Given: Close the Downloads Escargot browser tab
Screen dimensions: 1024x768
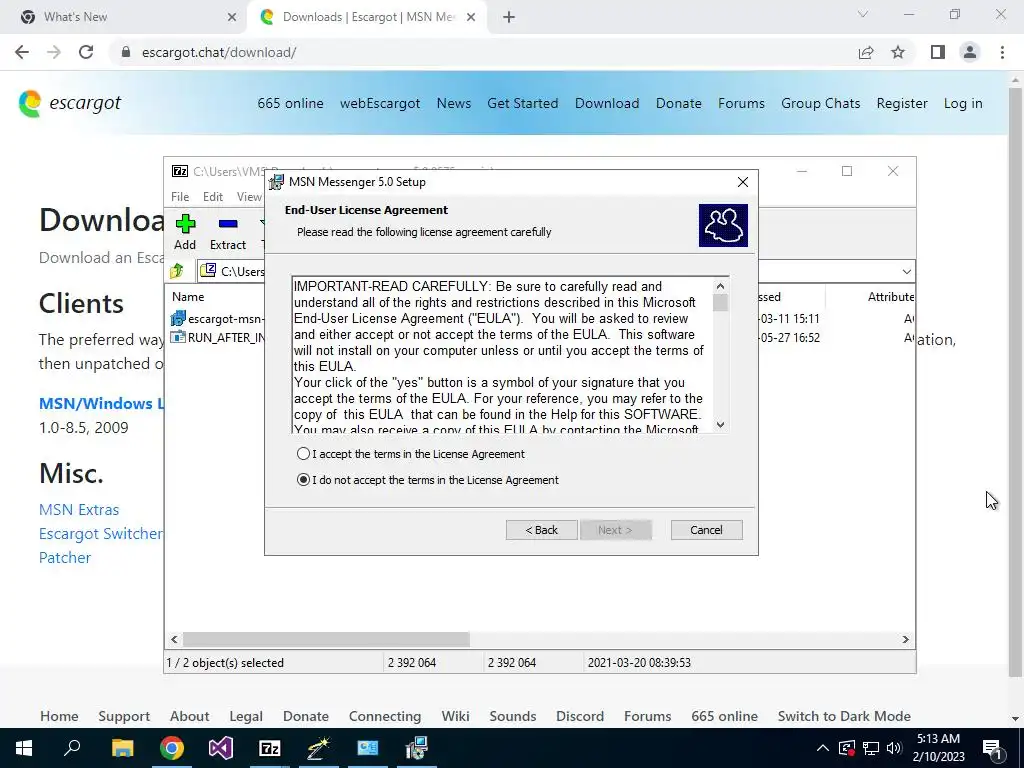Looking at the screenshot, I should 471,17.
